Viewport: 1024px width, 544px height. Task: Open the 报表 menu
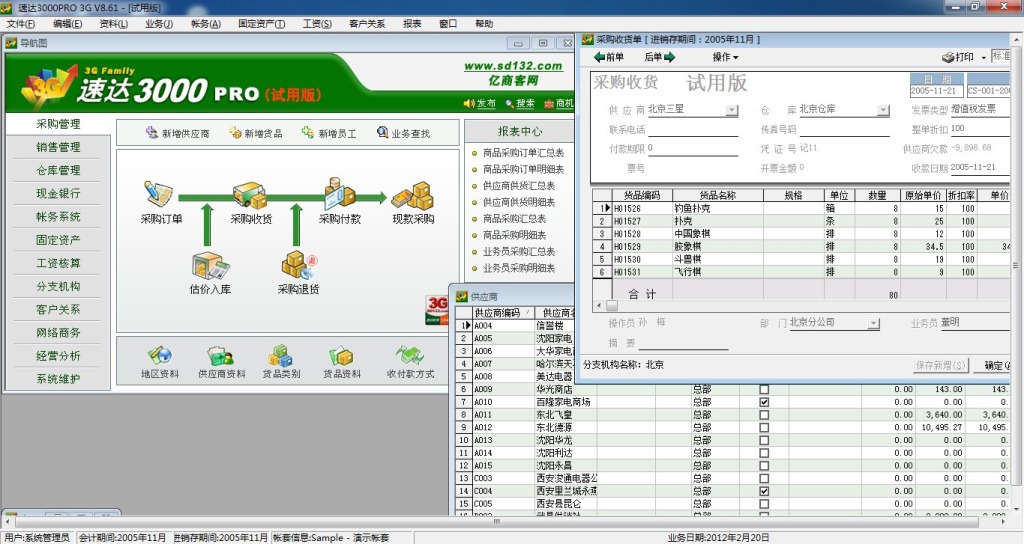pos(412,24)
